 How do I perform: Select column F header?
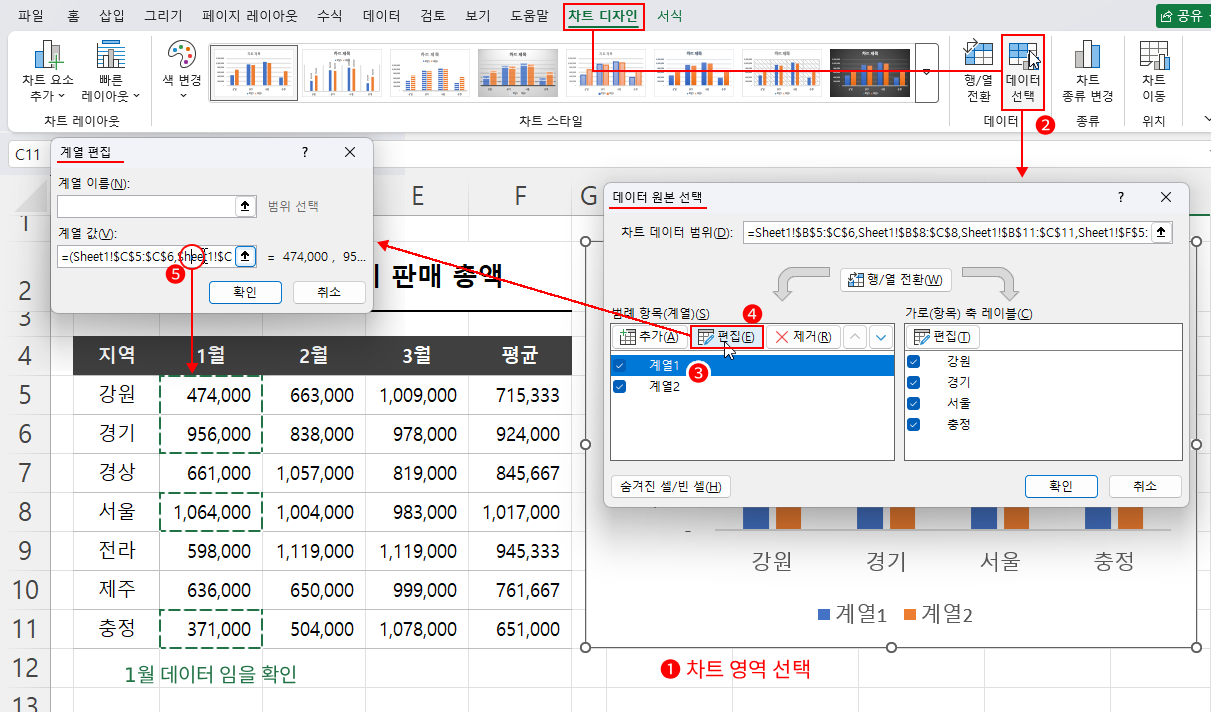tap(520, 196)
